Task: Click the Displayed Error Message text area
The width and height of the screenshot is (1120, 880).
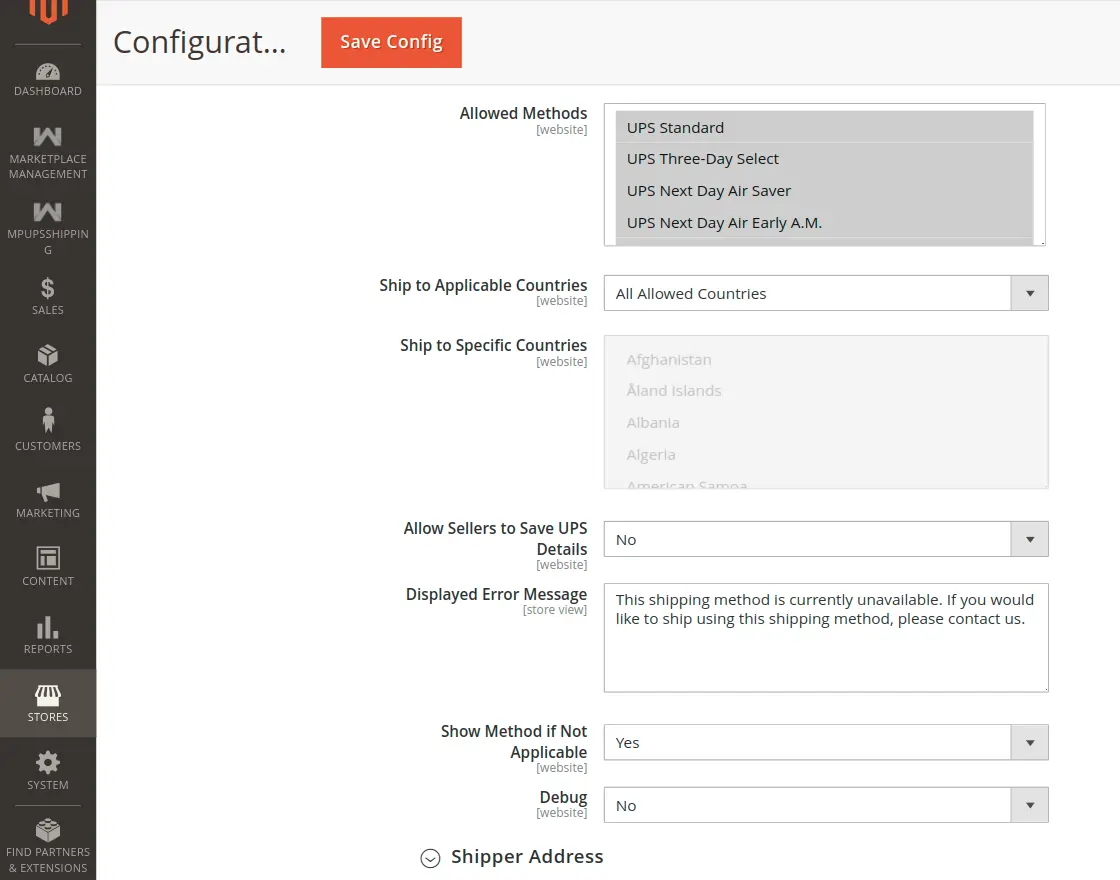Action: (825, 637)
